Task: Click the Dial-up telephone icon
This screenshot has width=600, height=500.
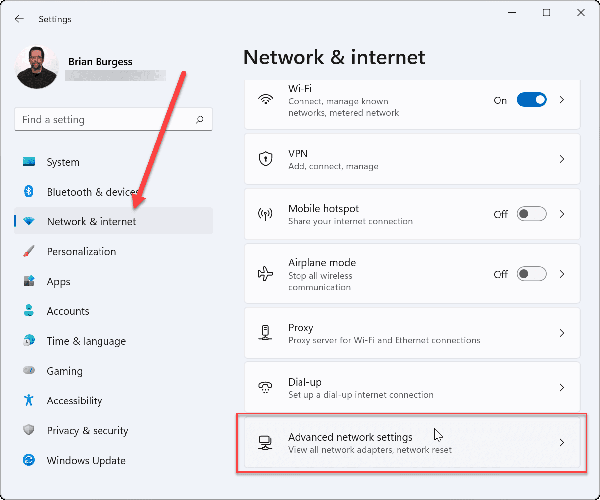Action: pos(265,387)
